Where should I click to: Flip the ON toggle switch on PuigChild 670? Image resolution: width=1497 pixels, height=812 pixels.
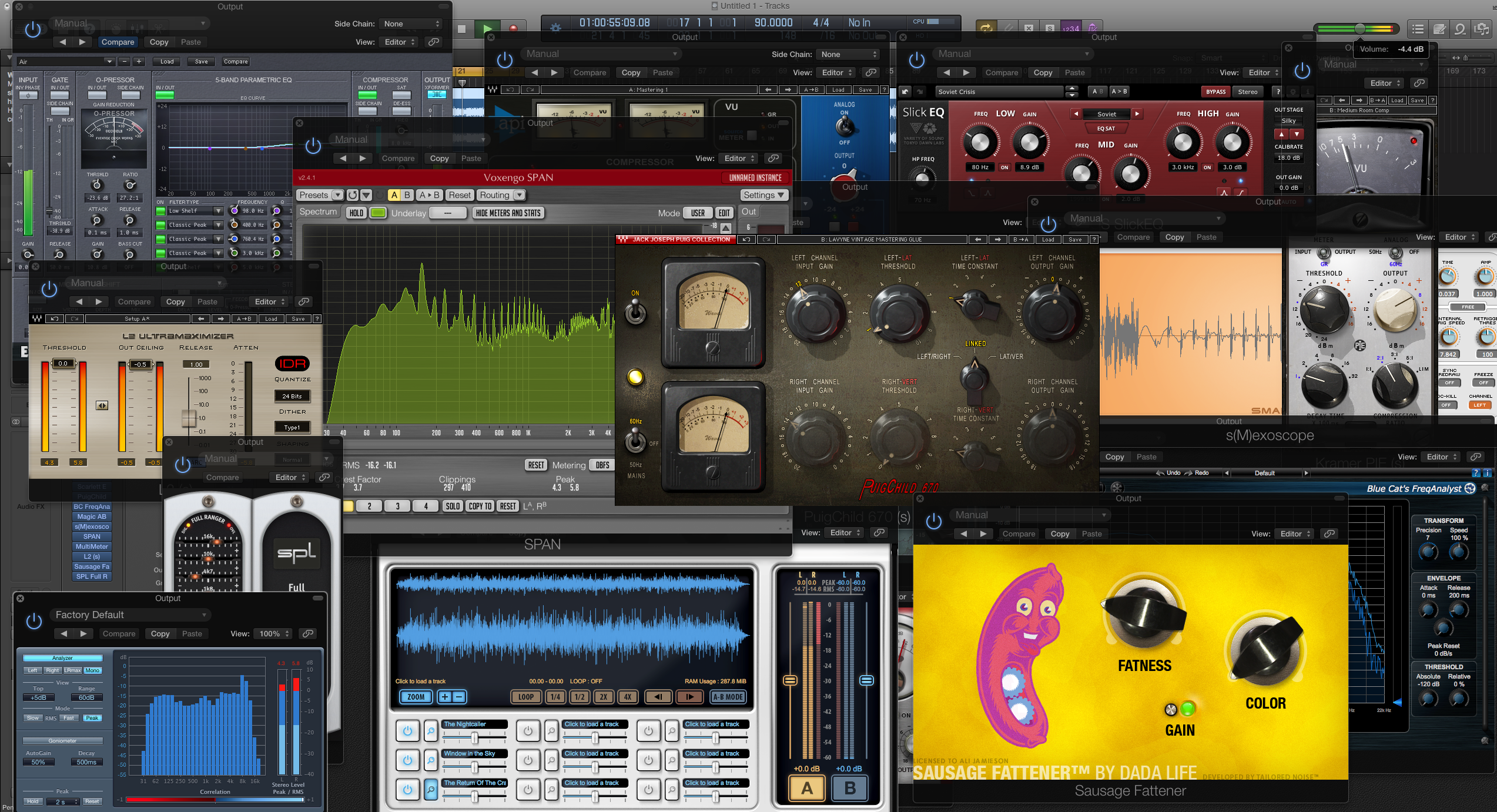tap(635, 311)
